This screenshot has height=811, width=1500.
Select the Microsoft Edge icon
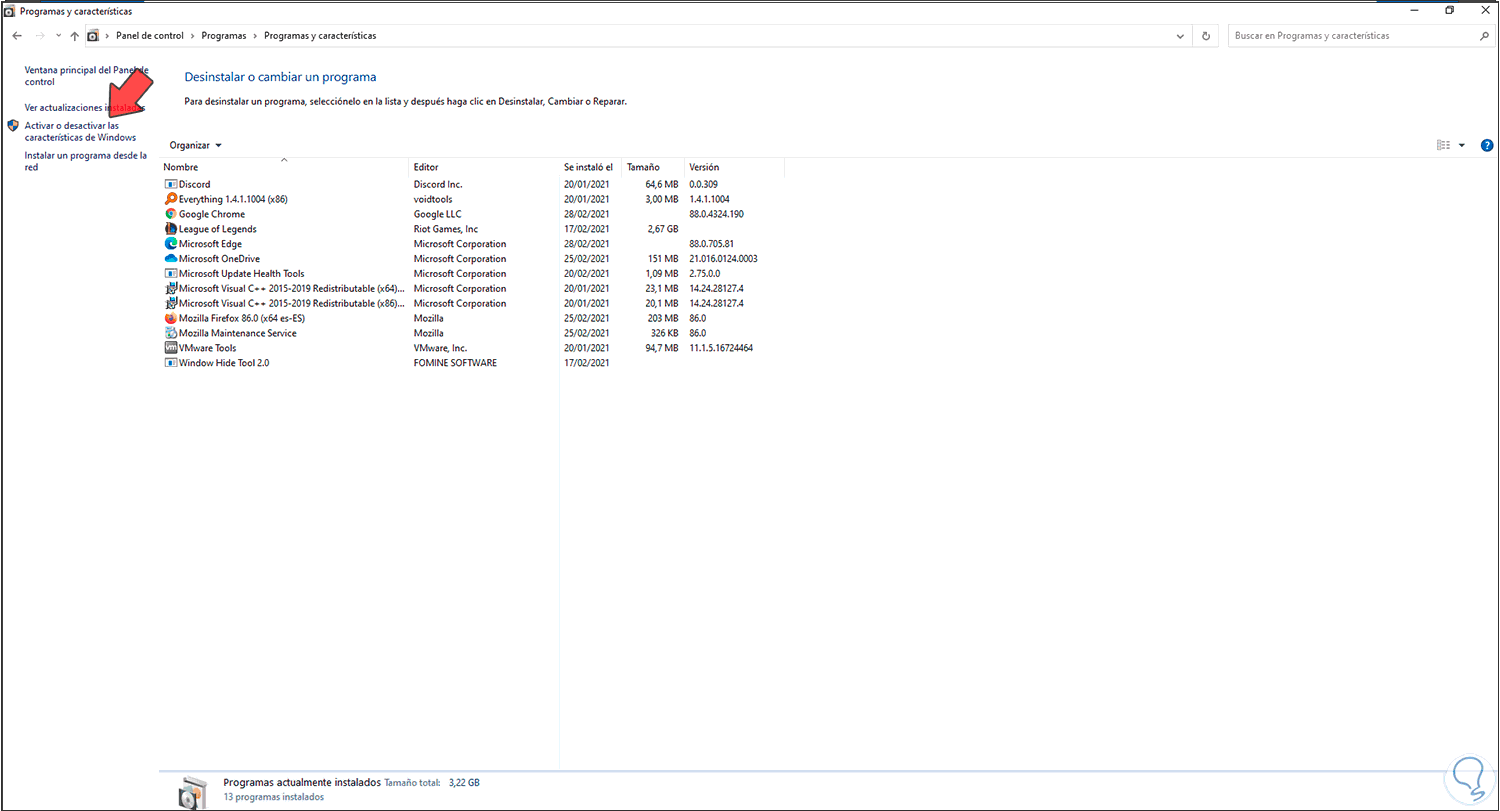pos(170,244)
